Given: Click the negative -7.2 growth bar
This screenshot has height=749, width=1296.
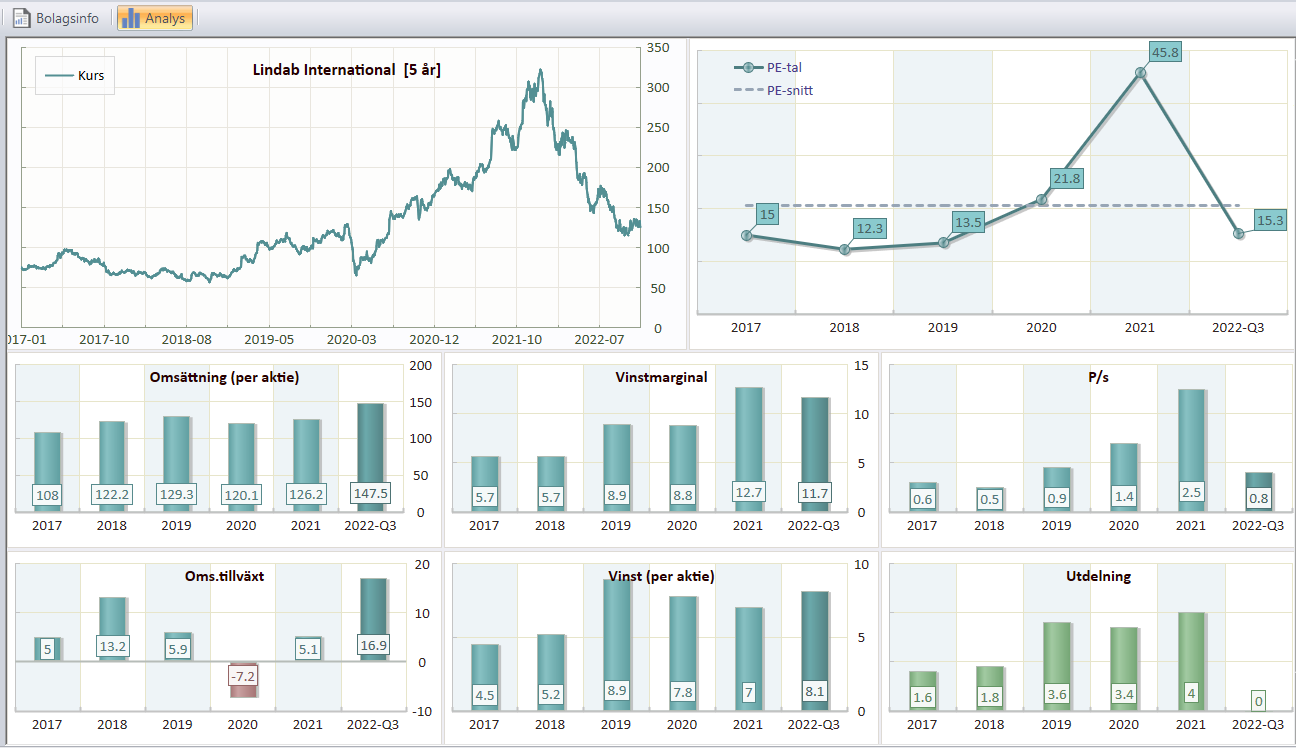Looking at the screenshot, I should point(243,679).
